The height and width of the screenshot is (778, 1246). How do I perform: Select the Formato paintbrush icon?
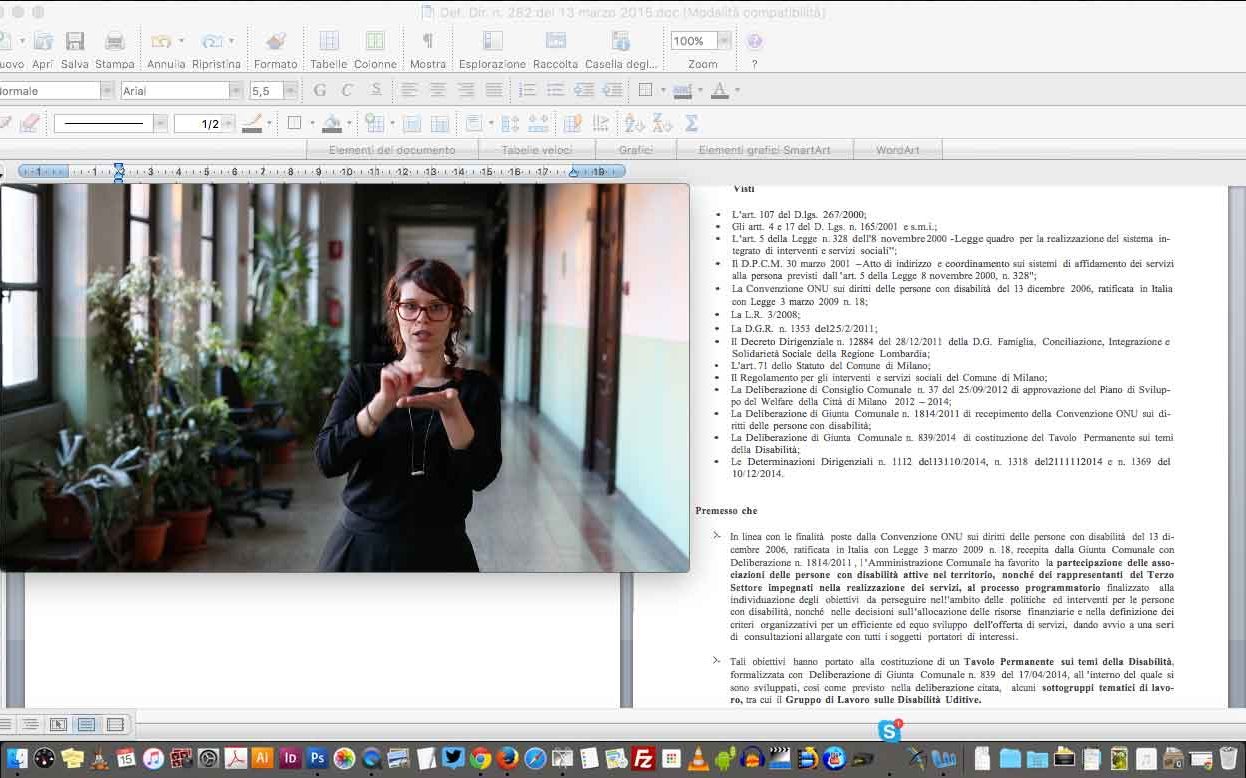(x=275, y=42)
